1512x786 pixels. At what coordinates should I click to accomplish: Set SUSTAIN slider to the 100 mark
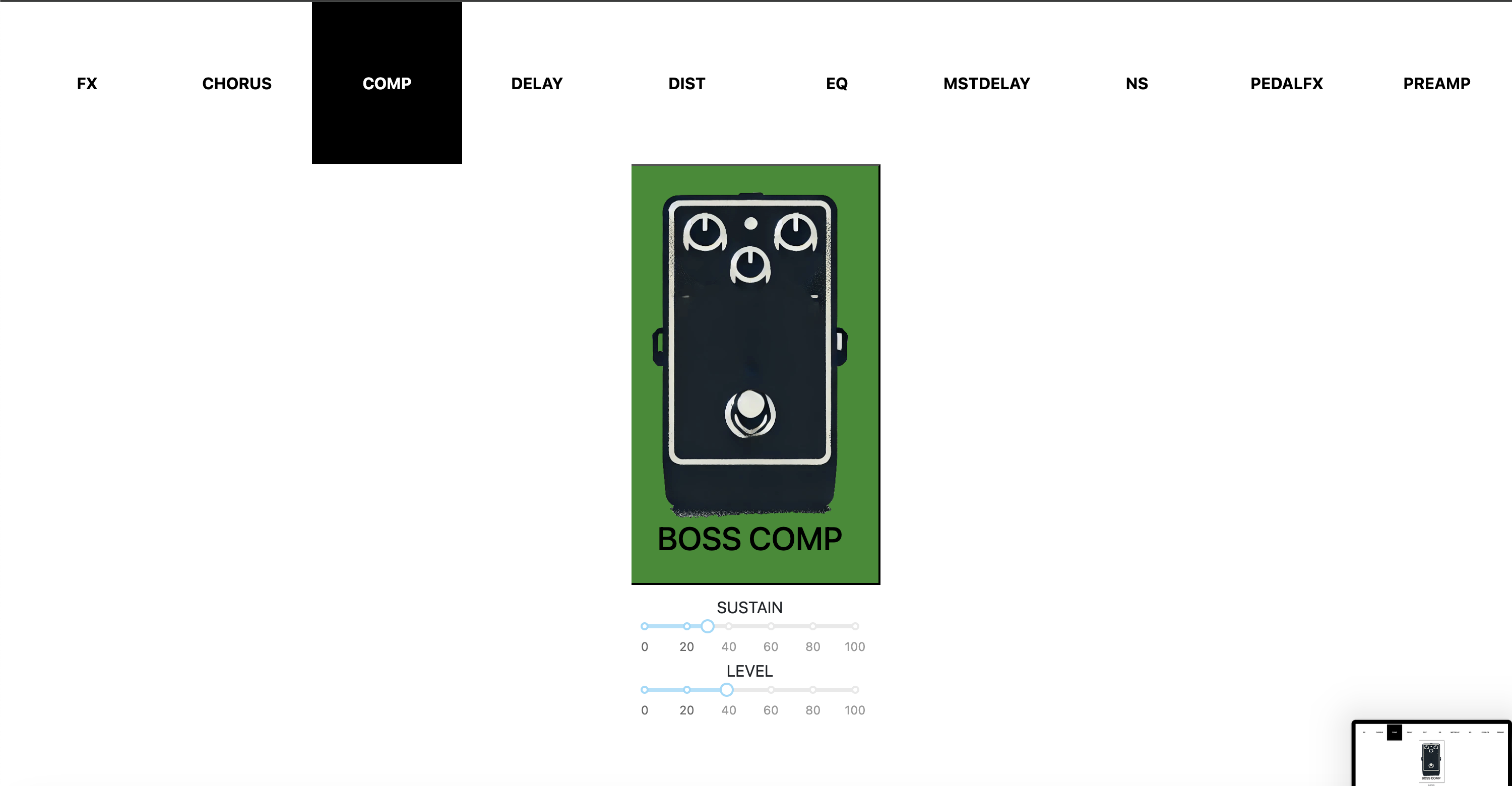pos(855,626)
